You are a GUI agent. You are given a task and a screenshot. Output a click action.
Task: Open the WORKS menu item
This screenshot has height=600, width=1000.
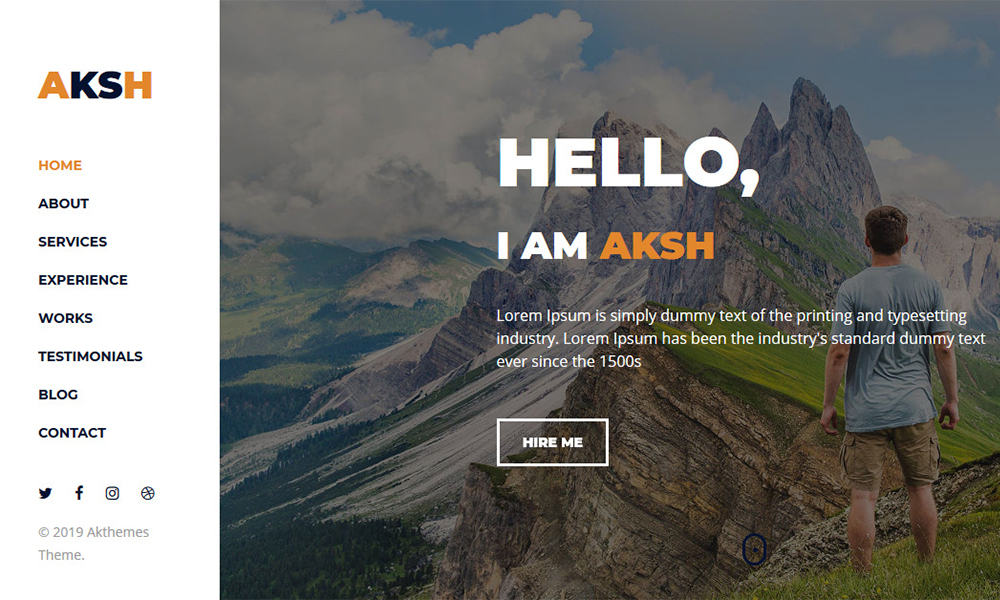click(x=65, y=318)
